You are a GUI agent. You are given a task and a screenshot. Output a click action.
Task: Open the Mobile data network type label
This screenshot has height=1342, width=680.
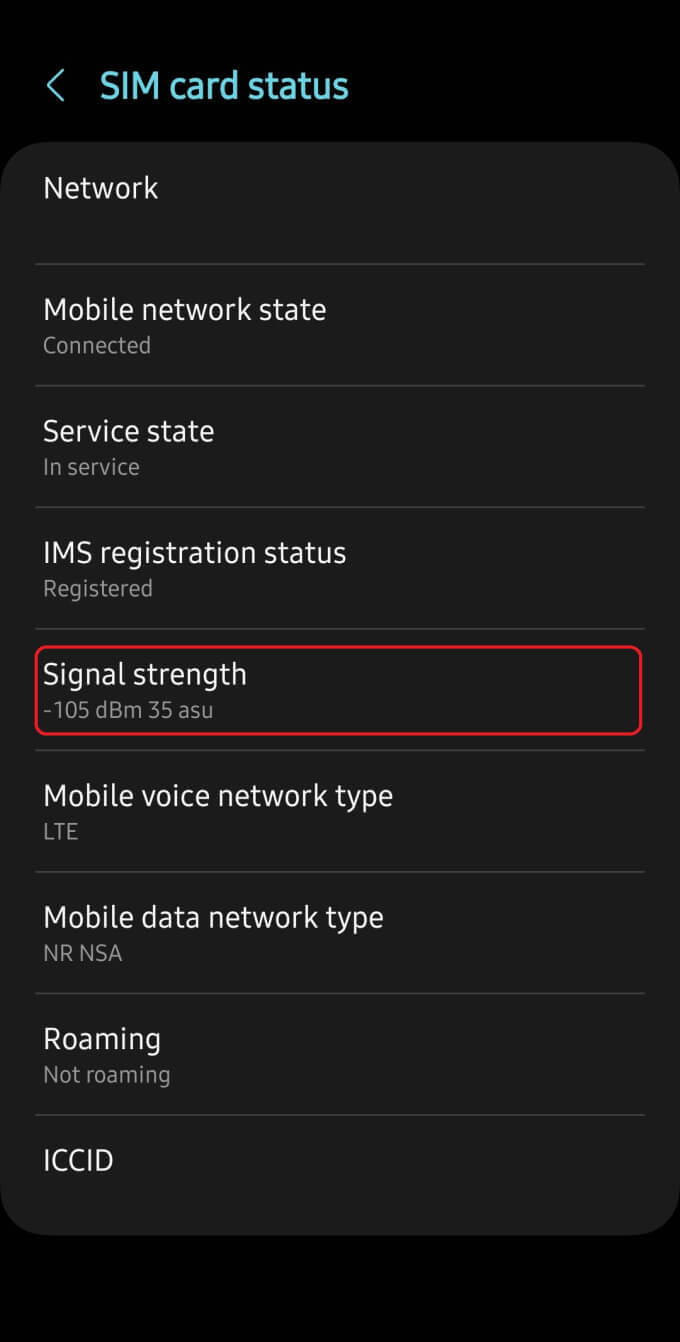coord(213,917)
